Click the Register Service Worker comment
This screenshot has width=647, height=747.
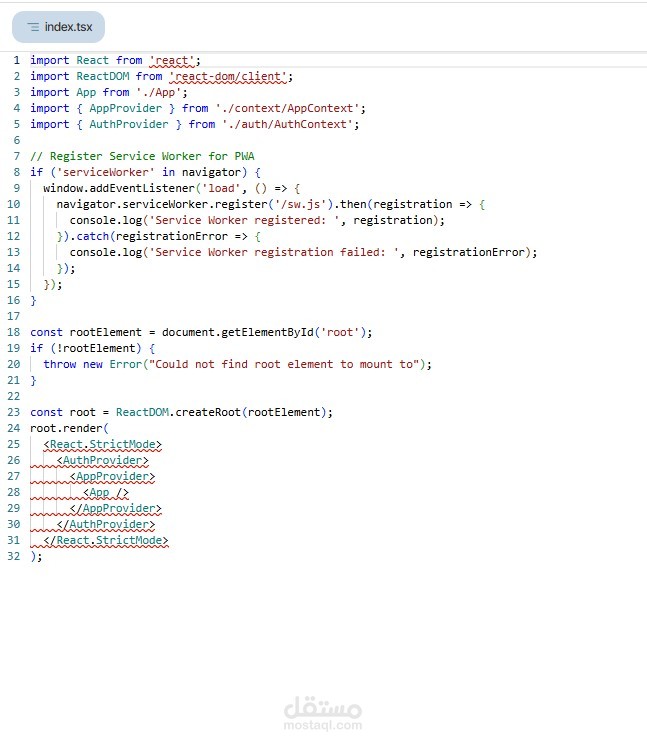click(x=142, y=156)
